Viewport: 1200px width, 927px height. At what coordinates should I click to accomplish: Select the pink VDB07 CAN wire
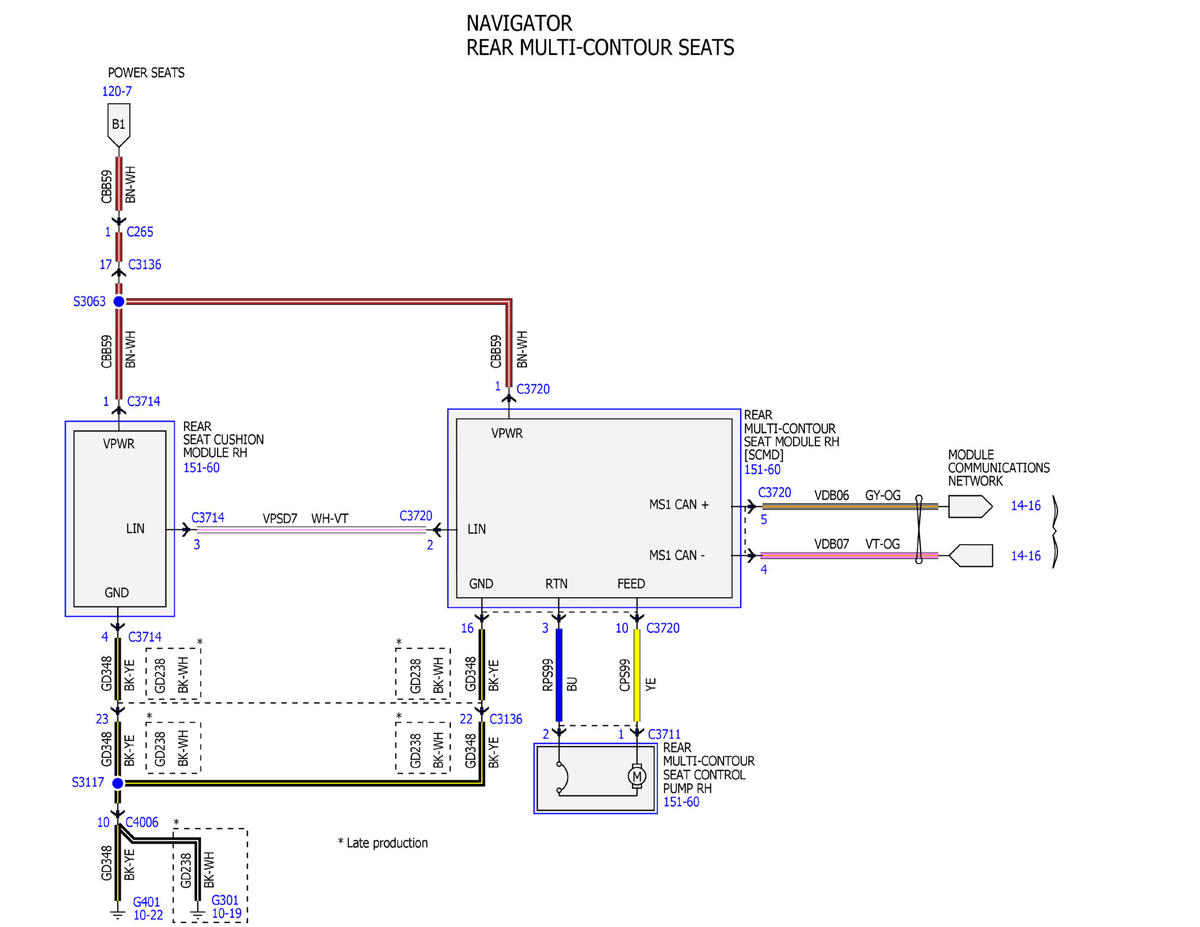pyautogui.click(x=849, y=555)
